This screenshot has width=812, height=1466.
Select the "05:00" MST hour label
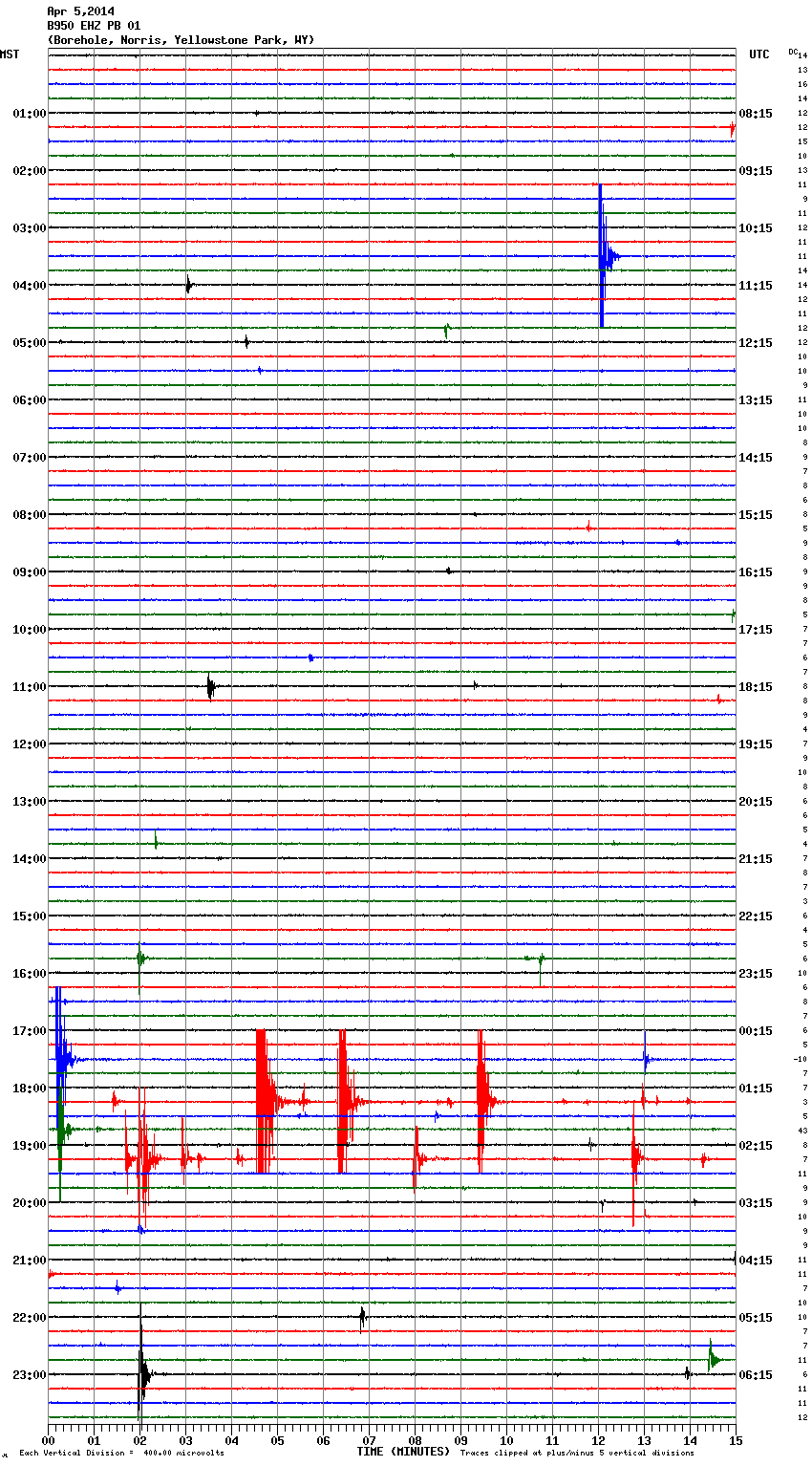[x=30, y=343]
